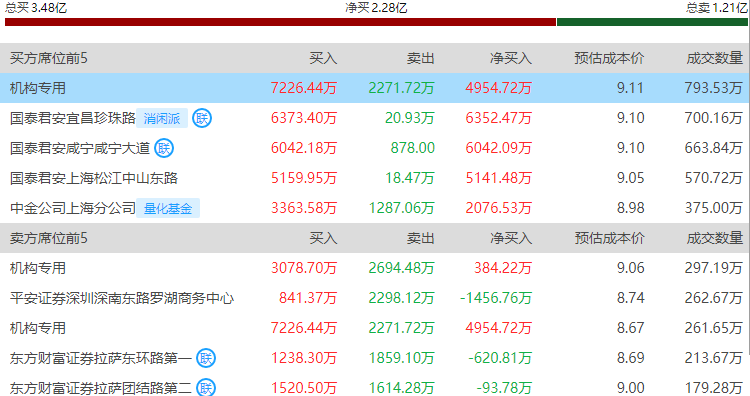This screenshot has height=396, width=750.
Task: Open the 消闲派 tag
Action: pos(162,118)
